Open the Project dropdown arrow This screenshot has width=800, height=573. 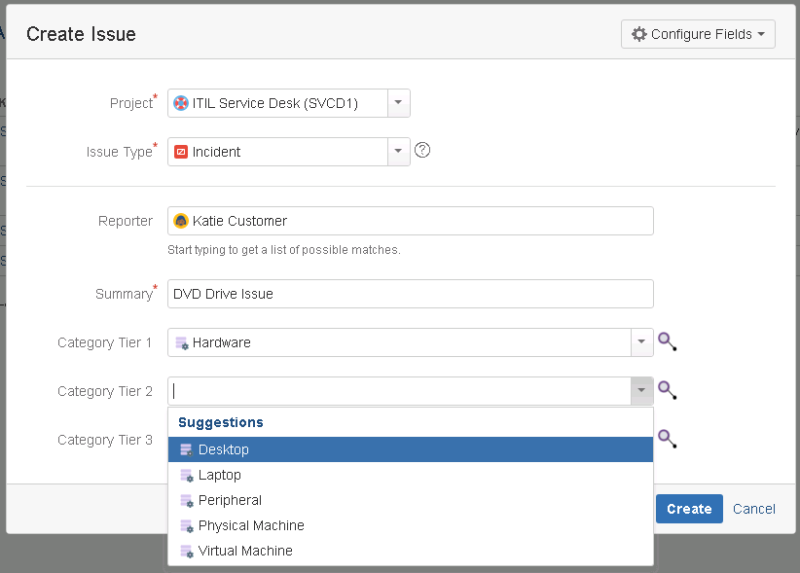(x=398, y=103)
